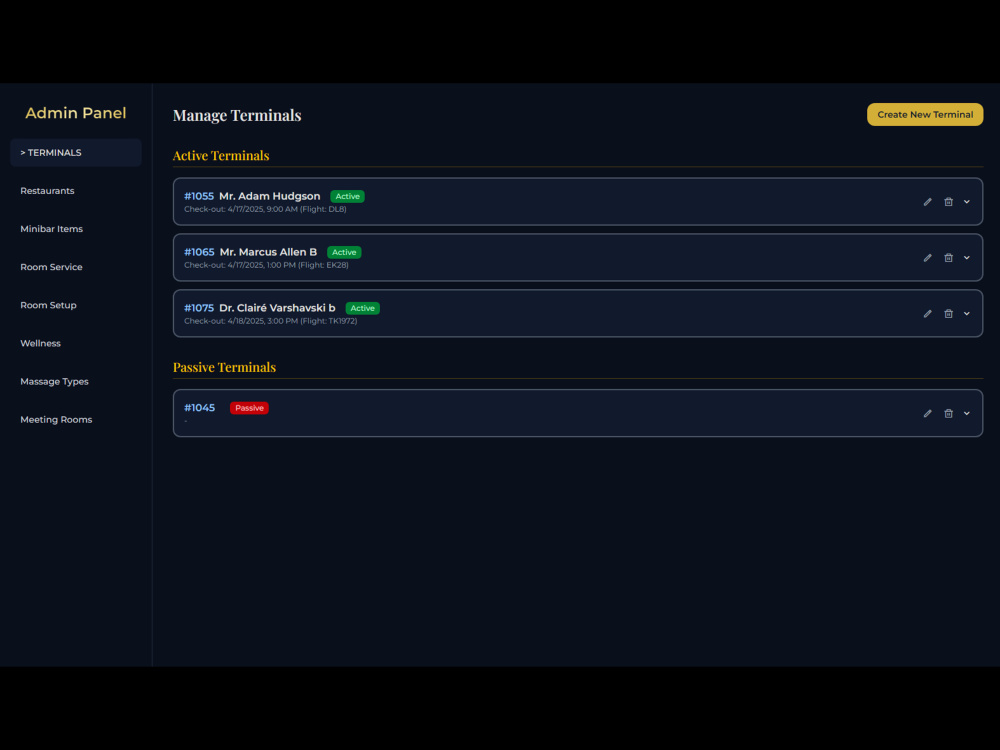The width and height of the screenshot is (1000, 750).
Task: Delete passive terminal #1045 using trash icon
Action: 948,413
